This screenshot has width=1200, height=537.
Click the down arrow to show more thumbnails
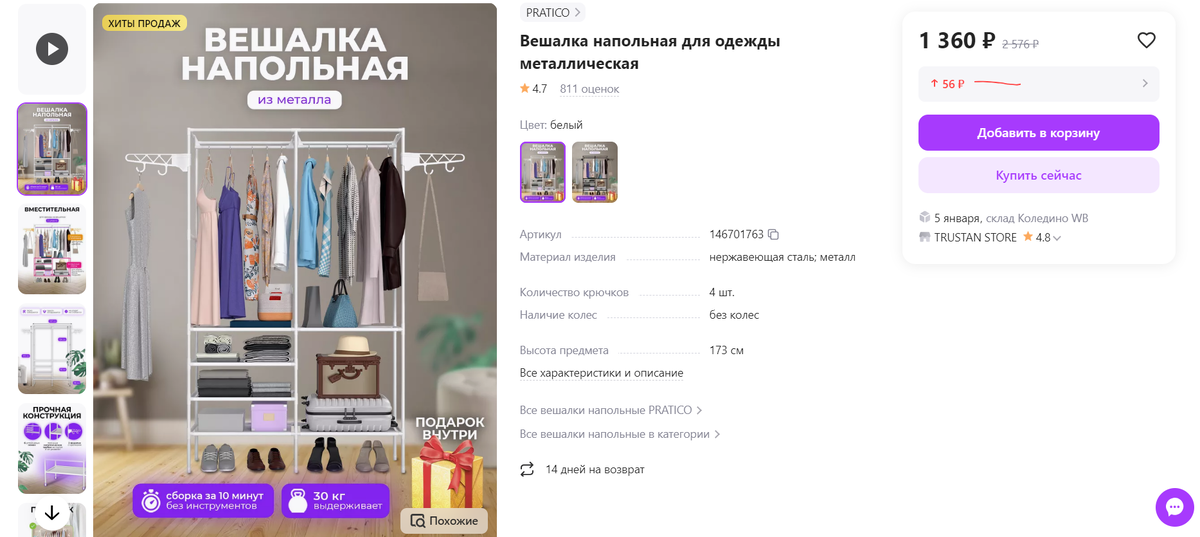point(52,513)
